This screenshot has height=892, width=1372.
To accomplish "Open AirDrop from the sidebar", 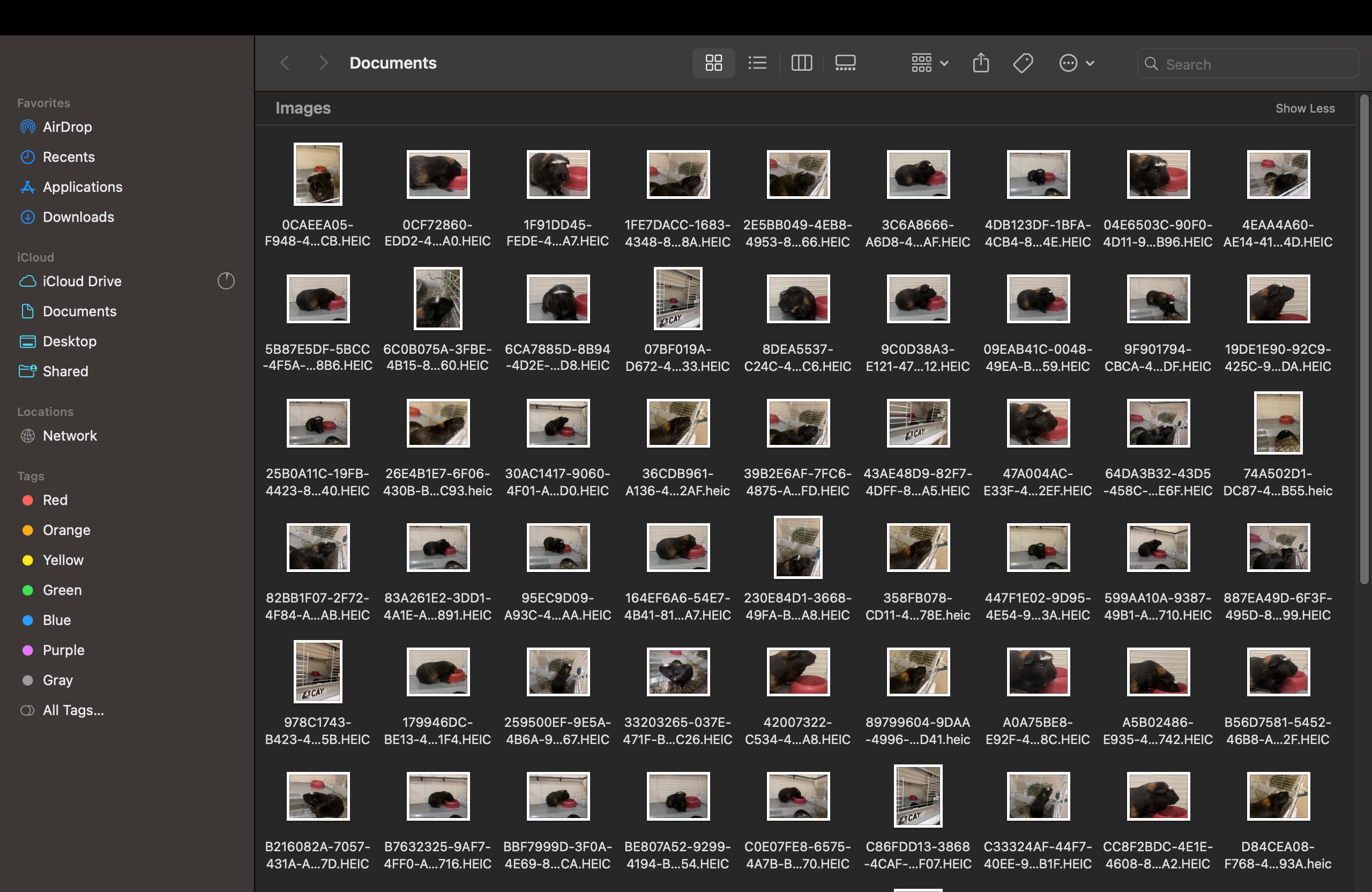I will [x=66, y=127].
